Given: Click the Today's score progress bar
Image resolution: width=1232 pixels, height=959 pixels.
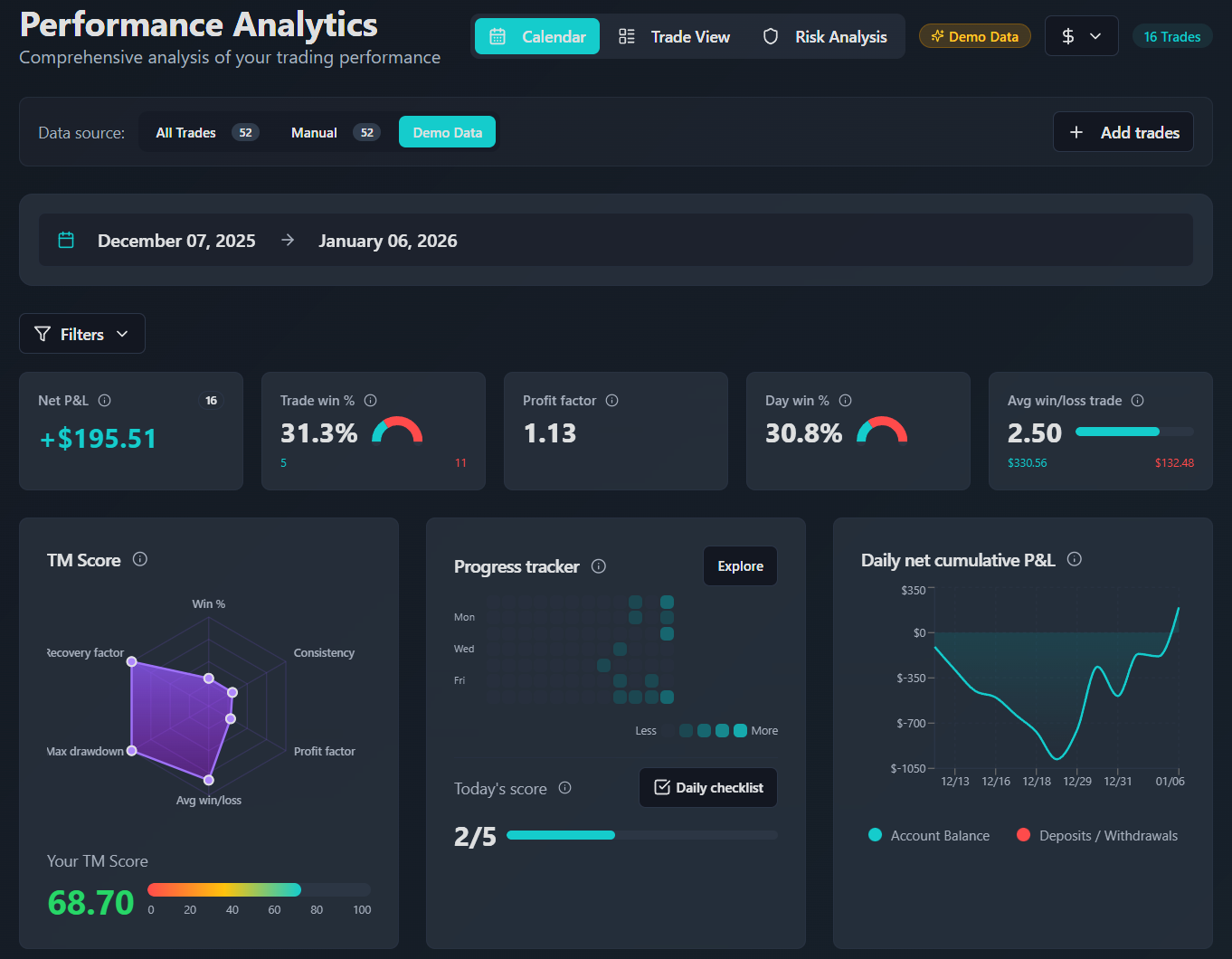Looking at the screenshot, I should point(641,835).
